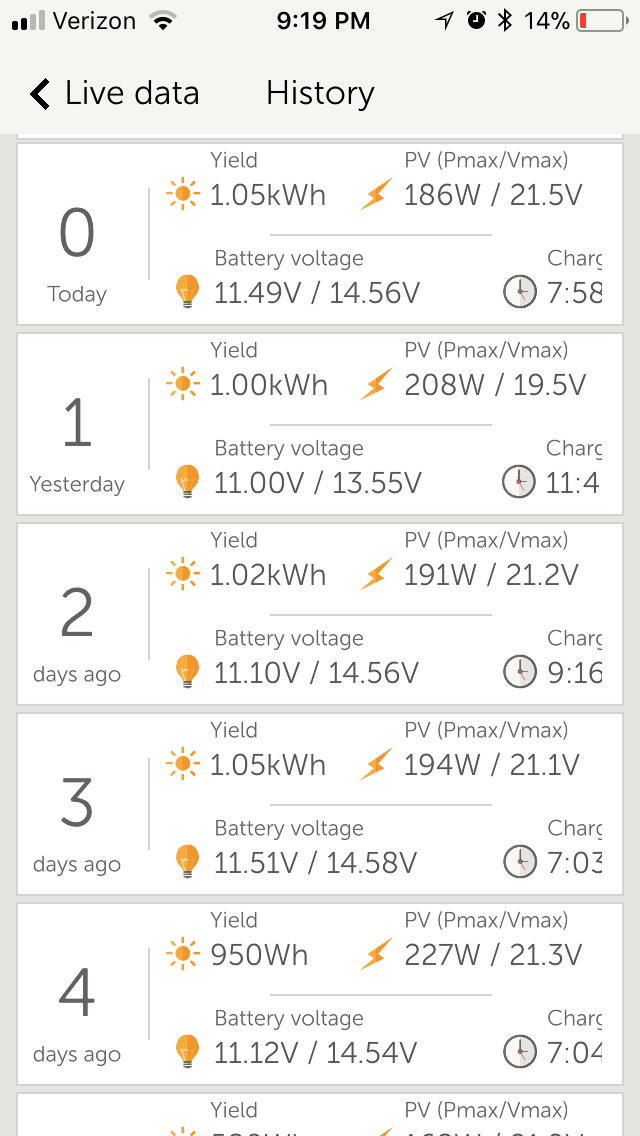Screen dimensions: 640x1136
Task: Tap the lightning bolt icon for 3 days ago
Action: click(376, 765)
